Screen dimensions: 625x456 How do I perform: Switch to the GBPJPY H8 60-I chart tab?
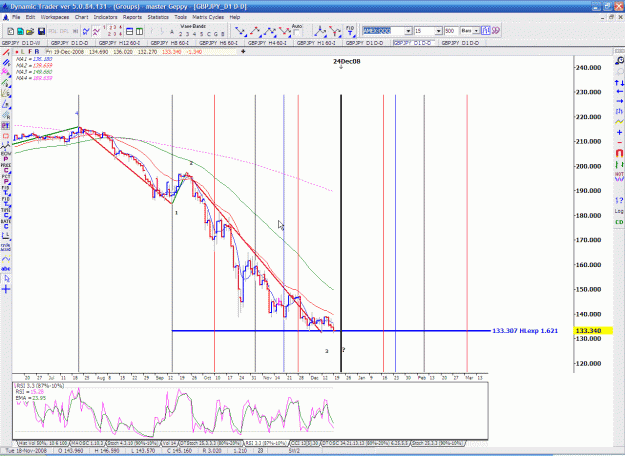(171, 43)
